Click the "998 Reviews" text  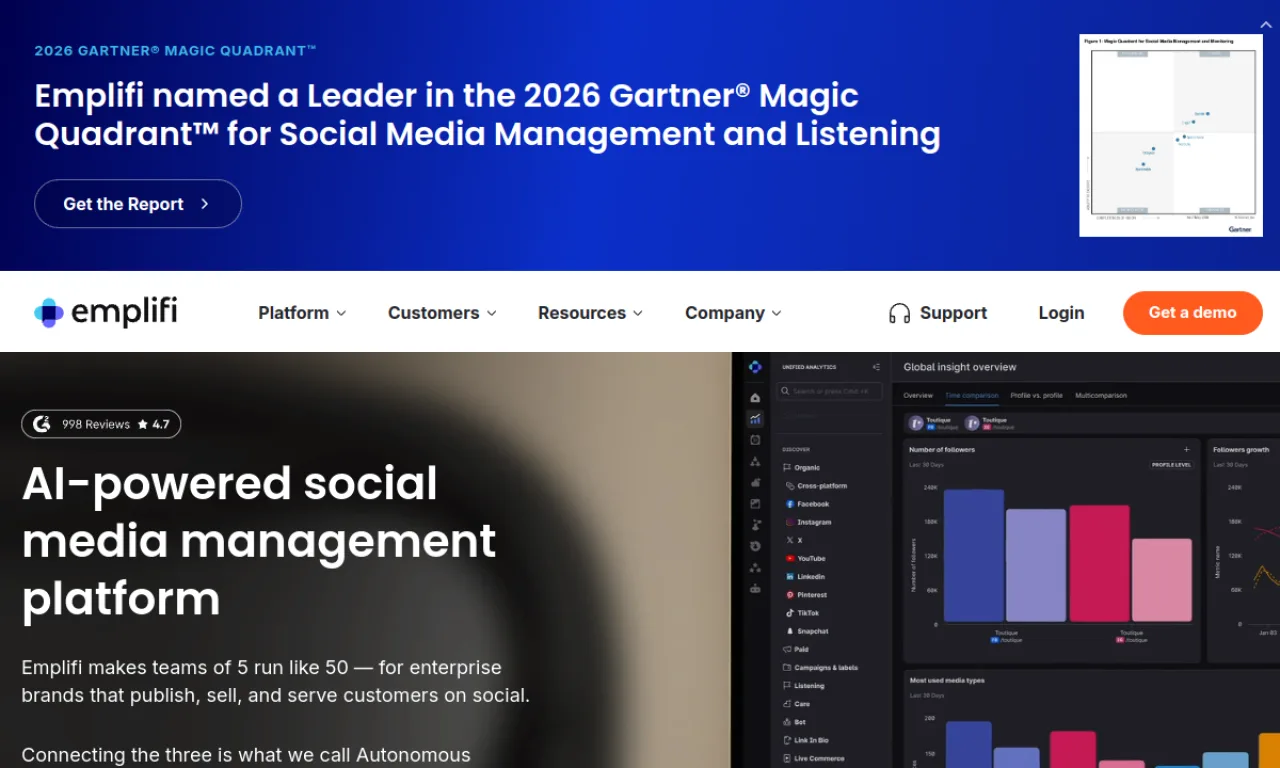96,424
